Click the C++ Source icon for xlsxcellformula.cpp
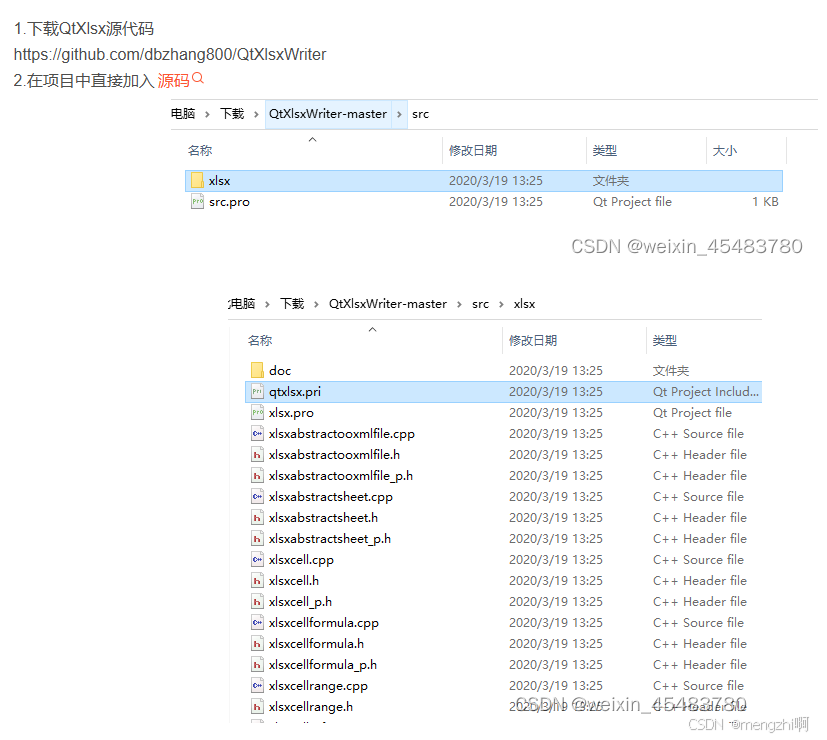The height and width of the screenshot is (740, 827). 256,622
